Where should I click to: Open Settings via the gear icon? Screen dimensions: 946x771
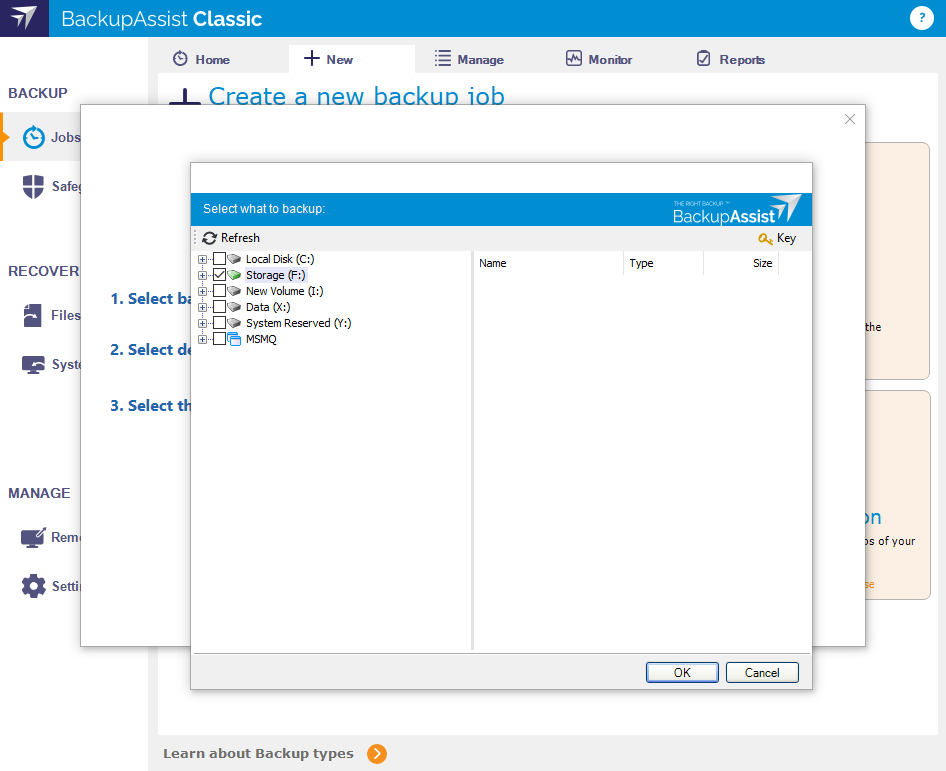pyautogui.click(x=34, y=586)
